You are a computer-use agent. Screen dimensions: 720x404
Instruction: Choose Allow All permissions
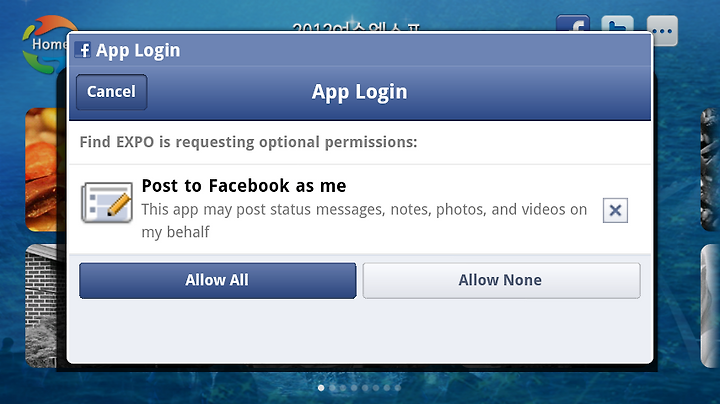pyautogui.click(x=218, y=281)
